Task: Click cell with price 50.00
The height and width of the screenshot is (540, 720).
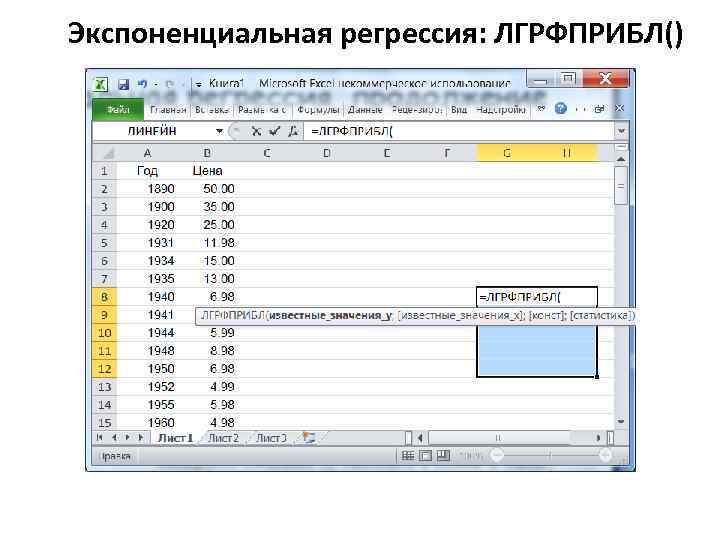Action: pos(207,189)
